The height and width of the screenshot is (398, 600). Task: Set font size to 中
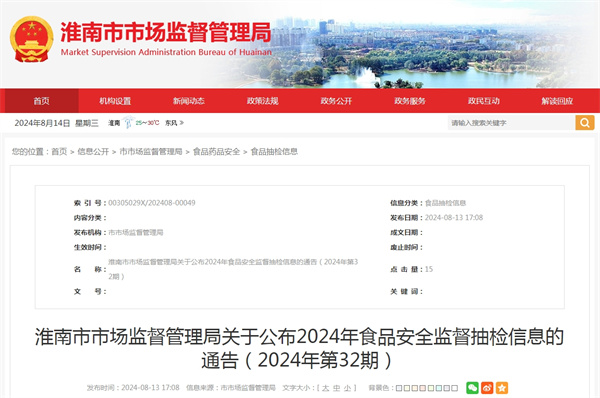coord(336,388)
